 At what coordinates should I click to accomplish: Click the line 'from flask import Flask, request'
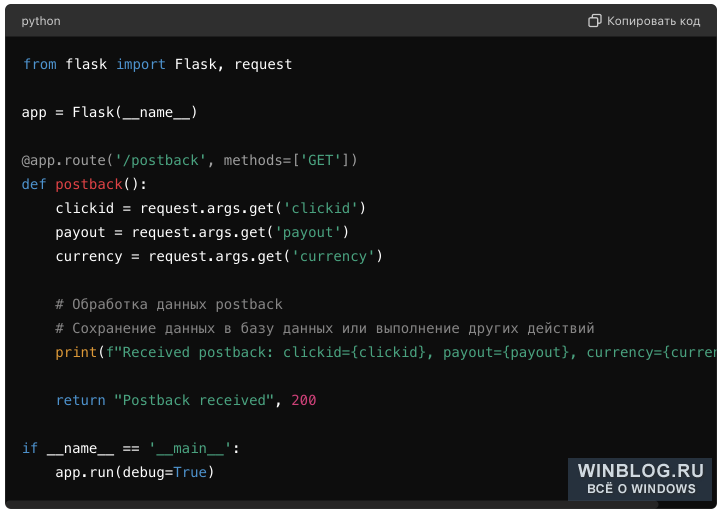pyautogui.click(x=157, y=64)
